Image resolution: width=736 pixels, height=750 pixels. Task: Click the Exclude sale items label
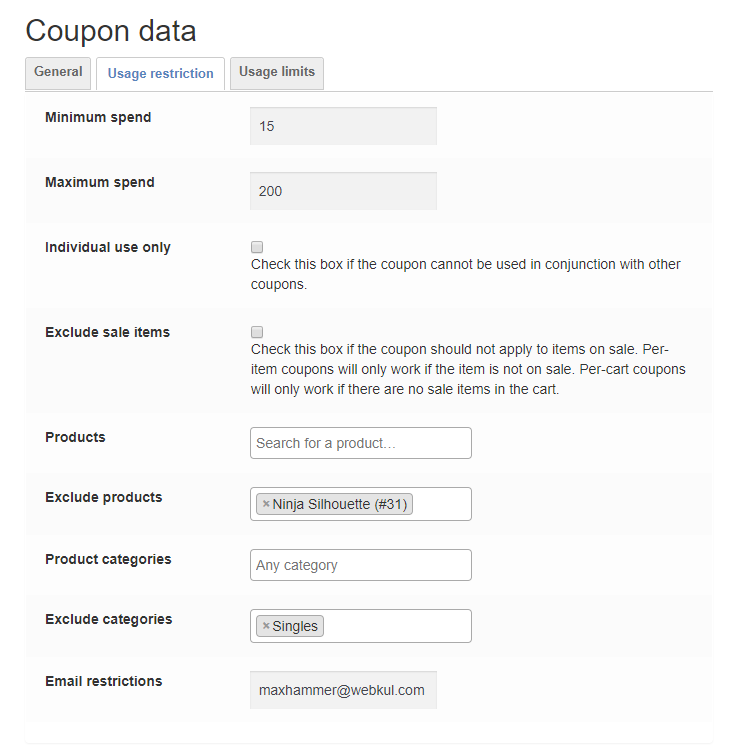point(107,332)
